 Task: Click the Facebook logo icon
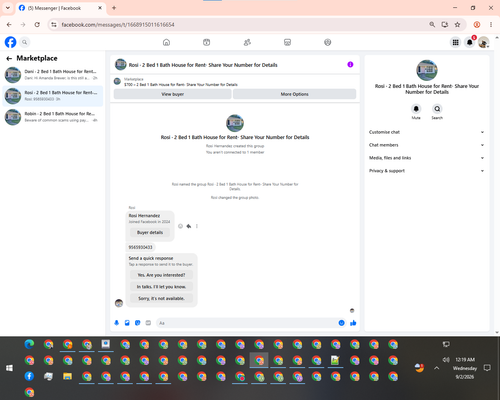click(x=10, y=42)
